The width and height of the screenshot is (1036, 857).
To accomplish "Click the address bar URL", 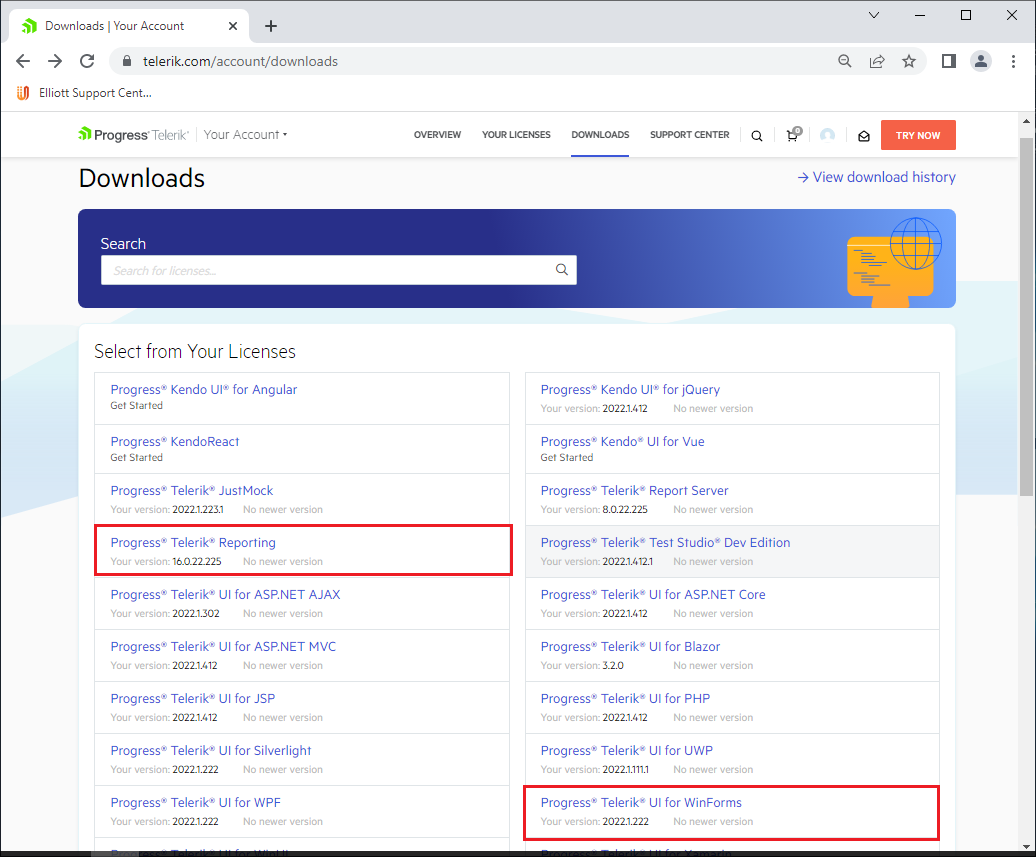I will click(240, 61).
